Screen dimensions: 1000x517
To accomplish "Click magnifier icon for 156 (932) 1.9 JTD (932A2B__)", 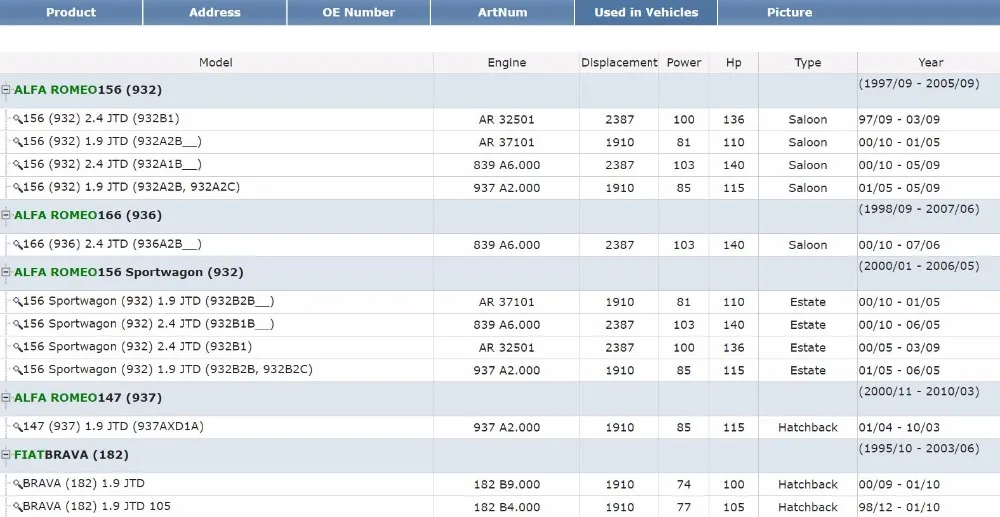I will click(x=17, y=142).
